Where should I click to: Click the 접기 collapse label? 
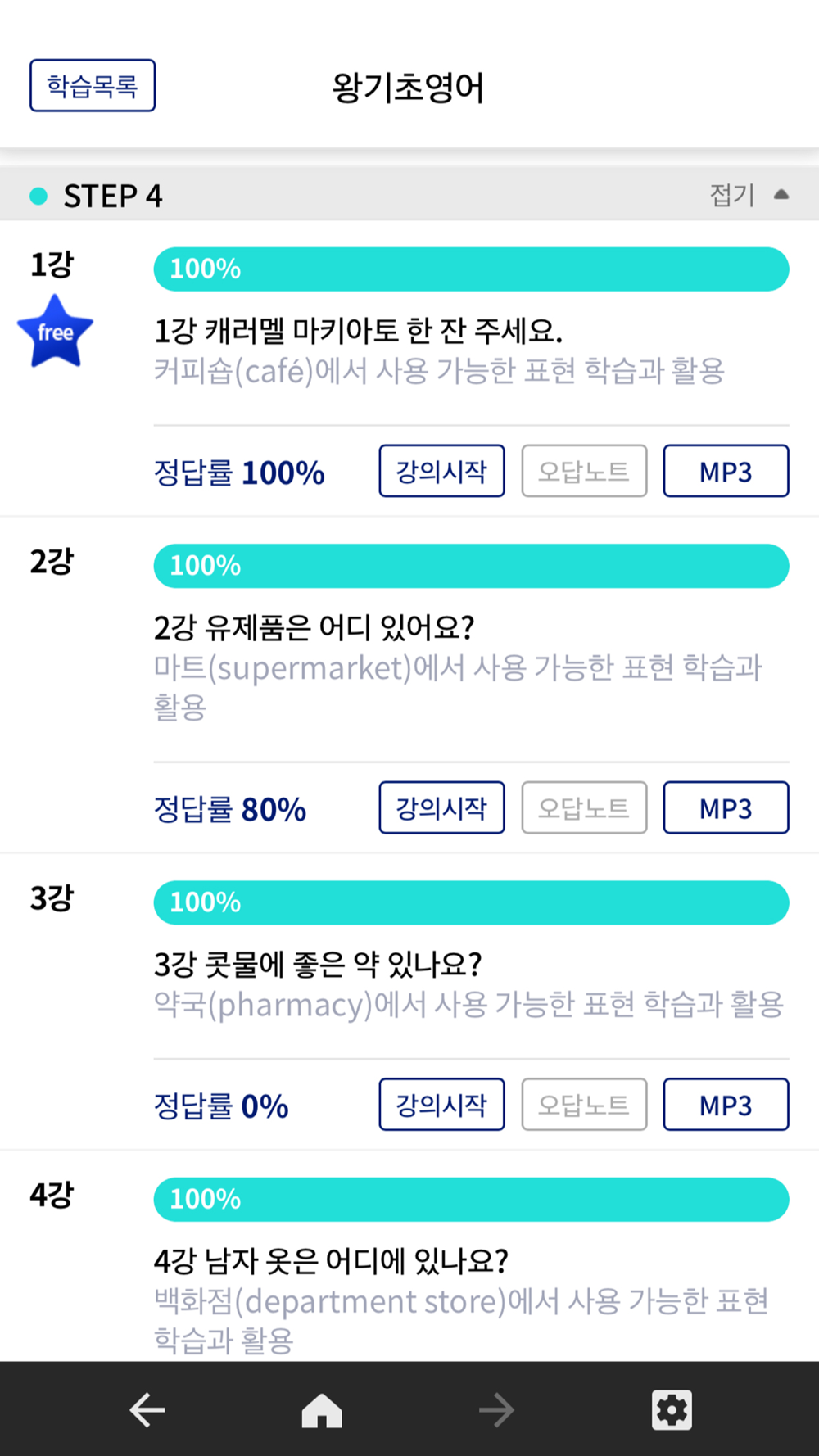731,195
